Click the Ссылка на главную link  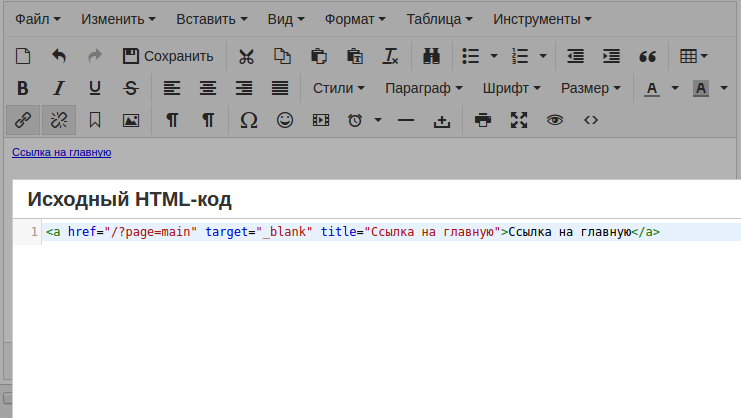coord(61,153)
